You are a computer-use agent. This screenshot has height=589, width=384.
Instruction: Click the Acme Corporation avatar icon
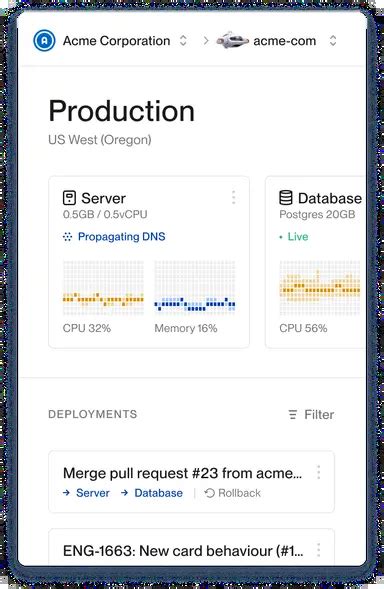(x=44, y=41)
